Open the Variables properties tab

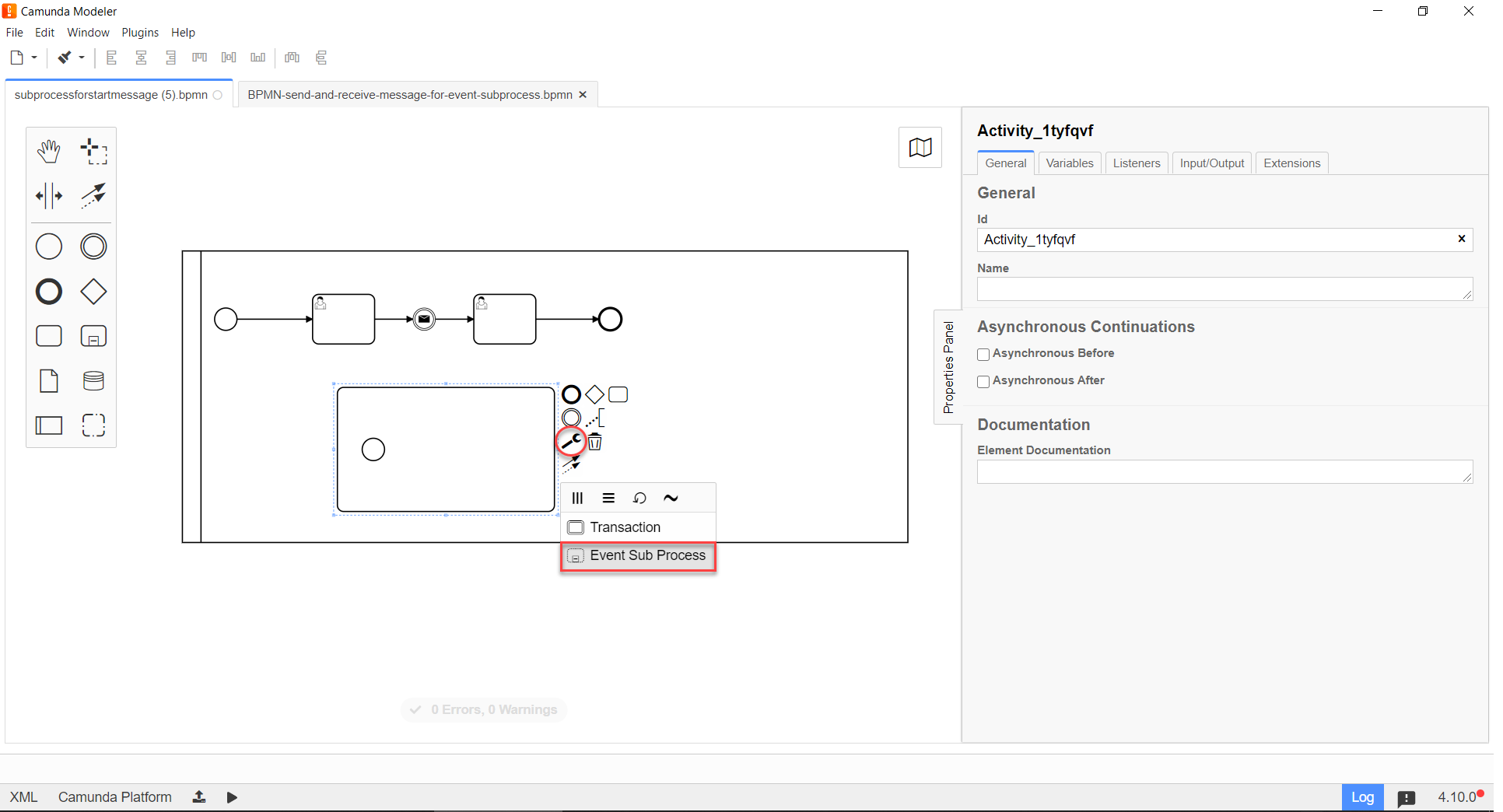tap(1070, 163)
